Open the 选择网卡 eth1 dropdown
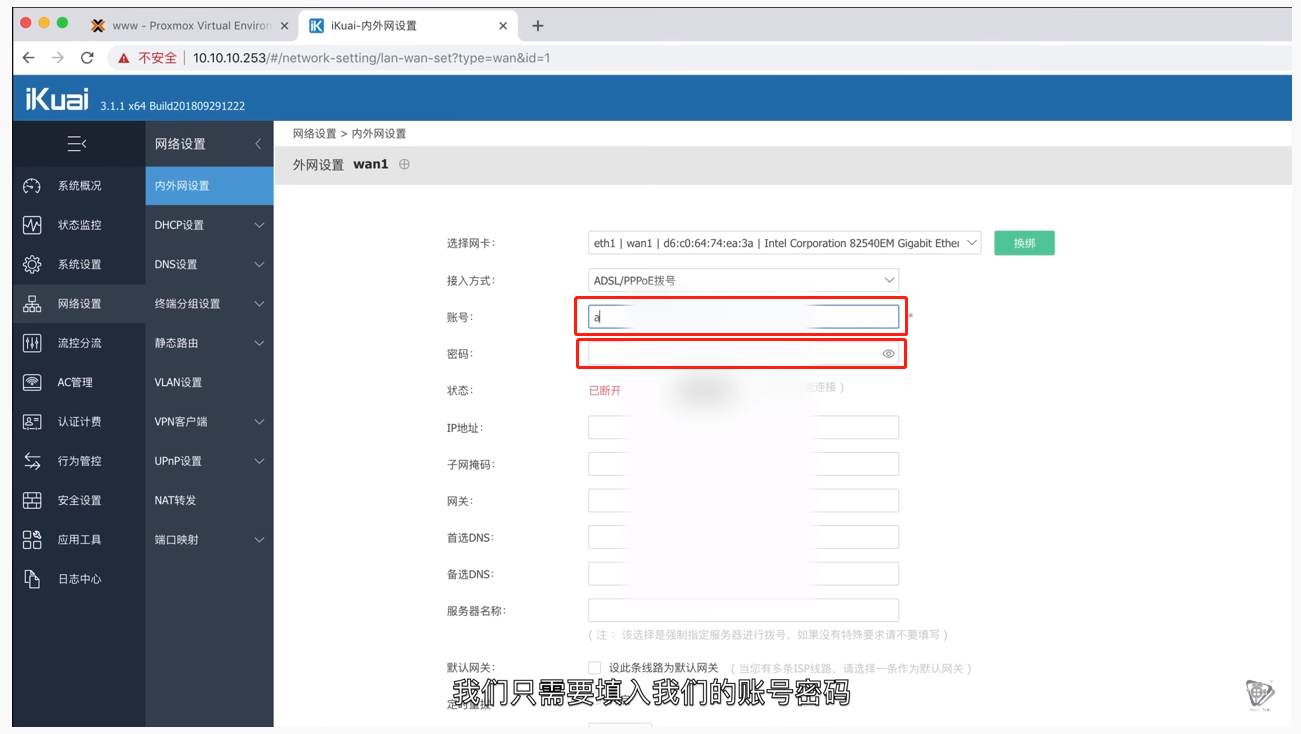Viewport: 1301px width, 734px height. tap(785, 243)
